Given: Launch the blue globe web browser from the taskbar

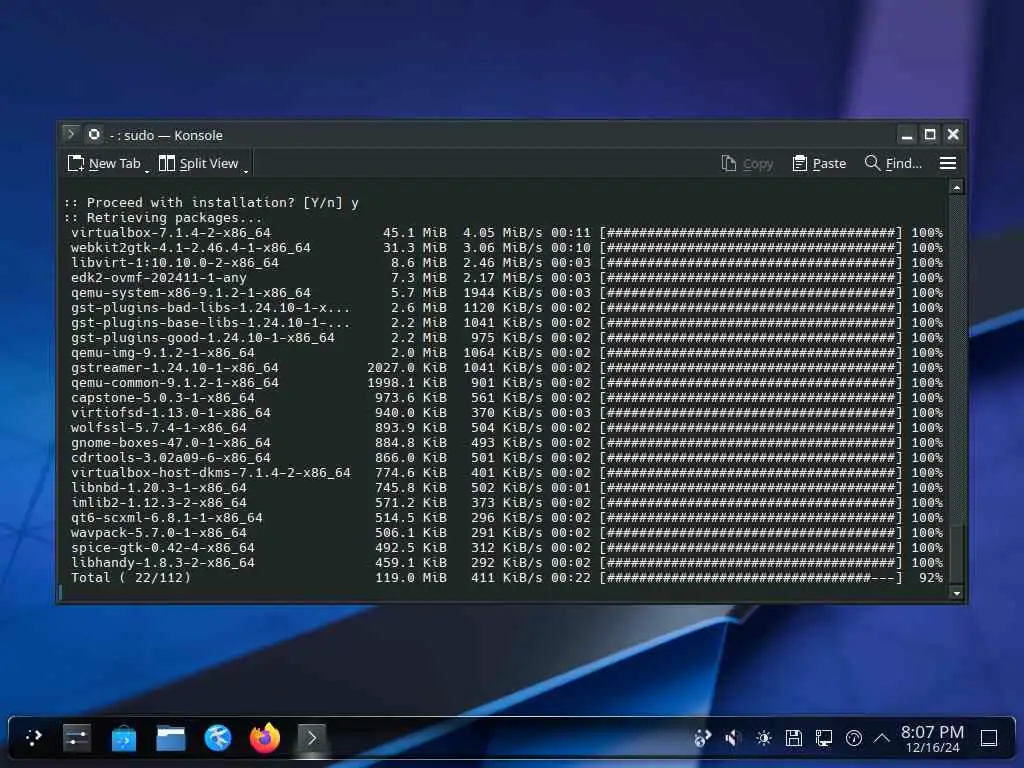Looking at the screenshot, I should 218,738.
